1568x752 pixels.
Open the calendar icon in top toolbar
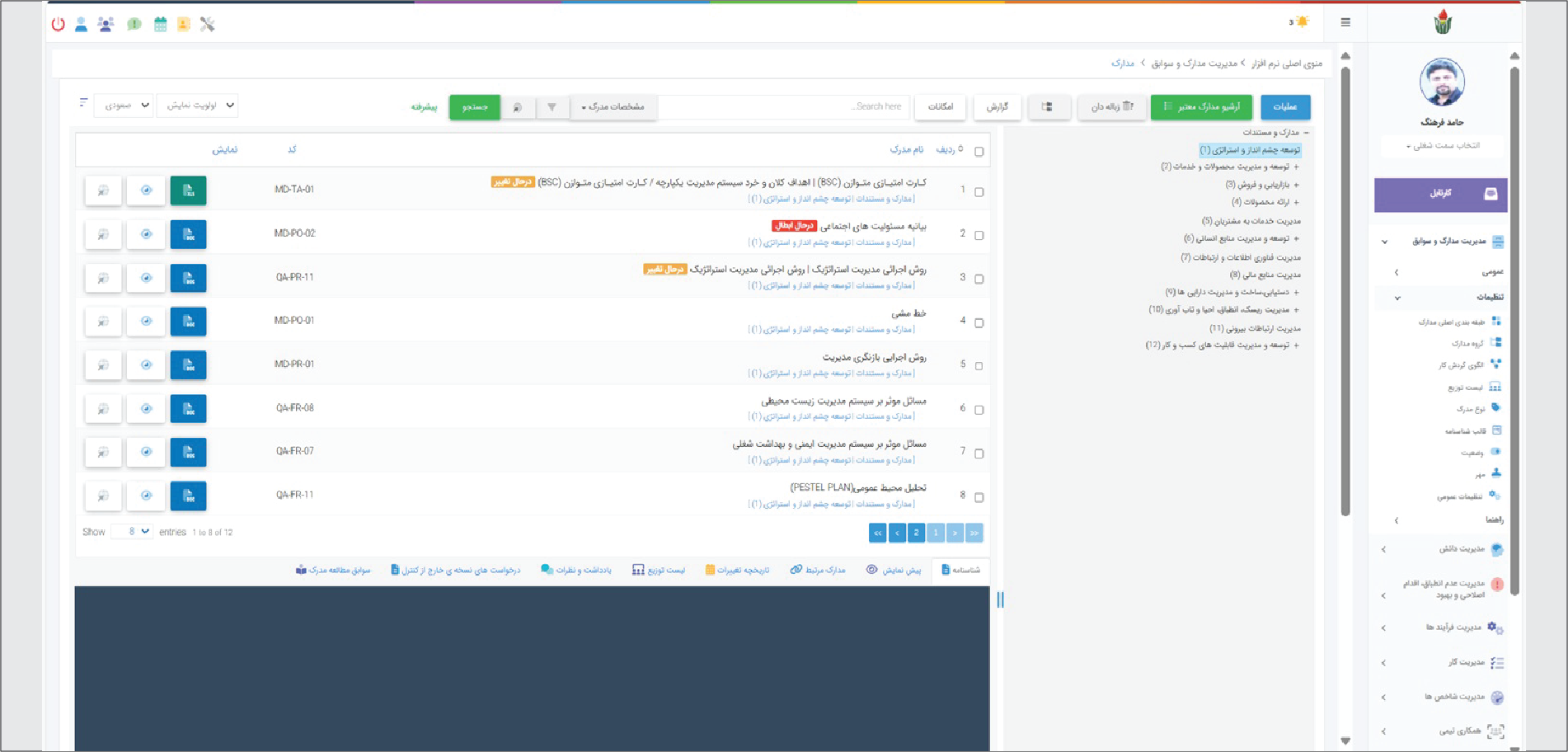160,25
